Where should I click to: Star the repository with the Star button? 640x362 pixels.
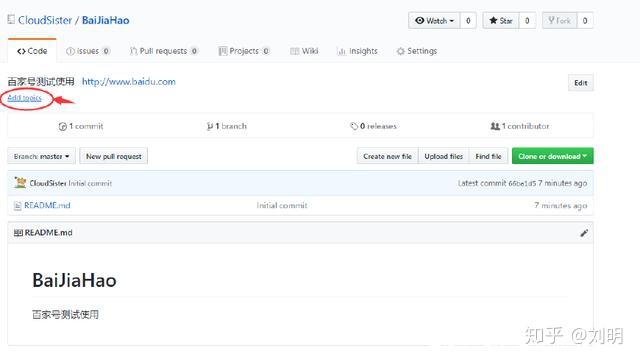pos(501,20)
